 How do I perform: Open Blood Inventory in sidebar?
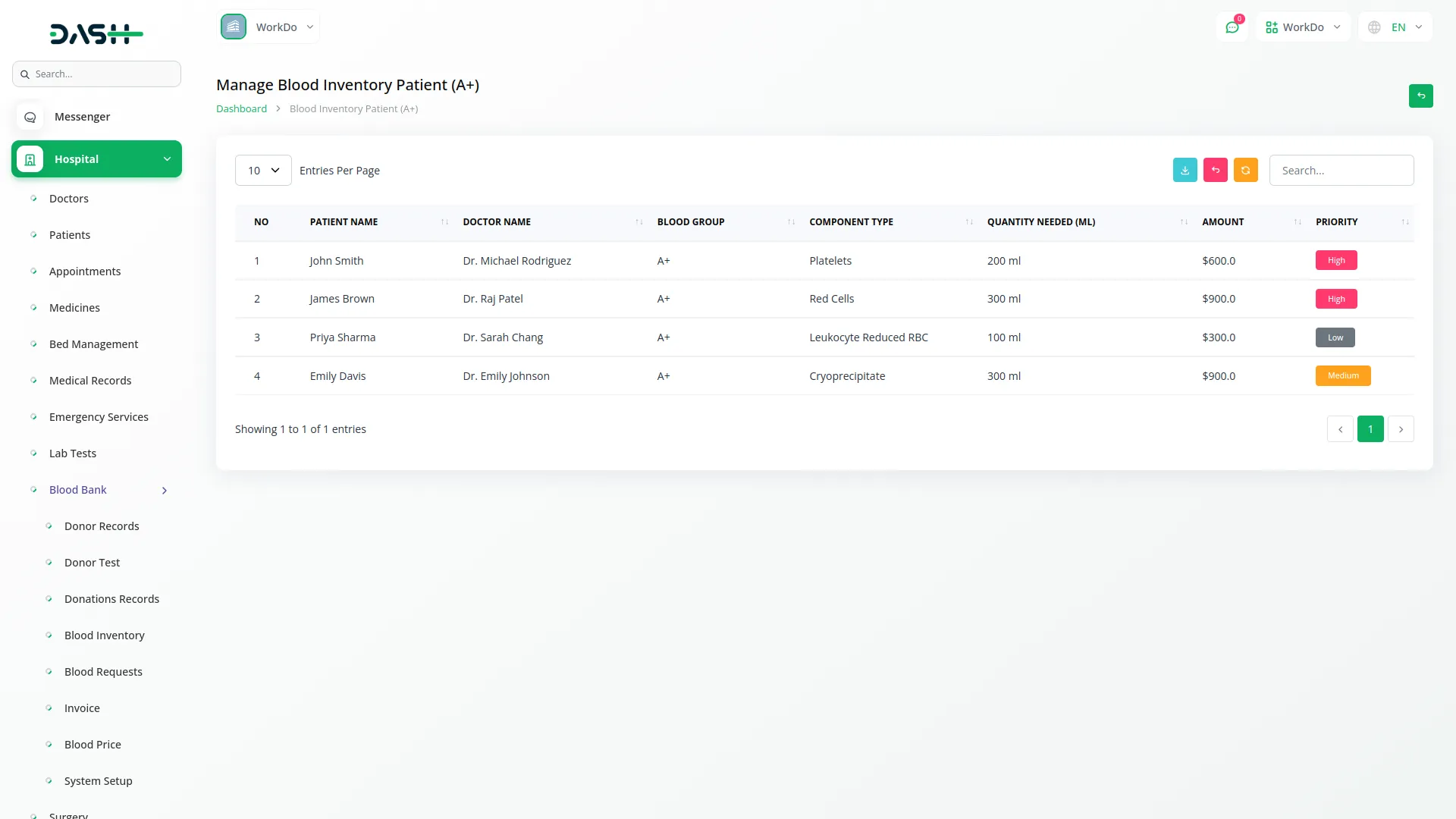pos(104,635)
